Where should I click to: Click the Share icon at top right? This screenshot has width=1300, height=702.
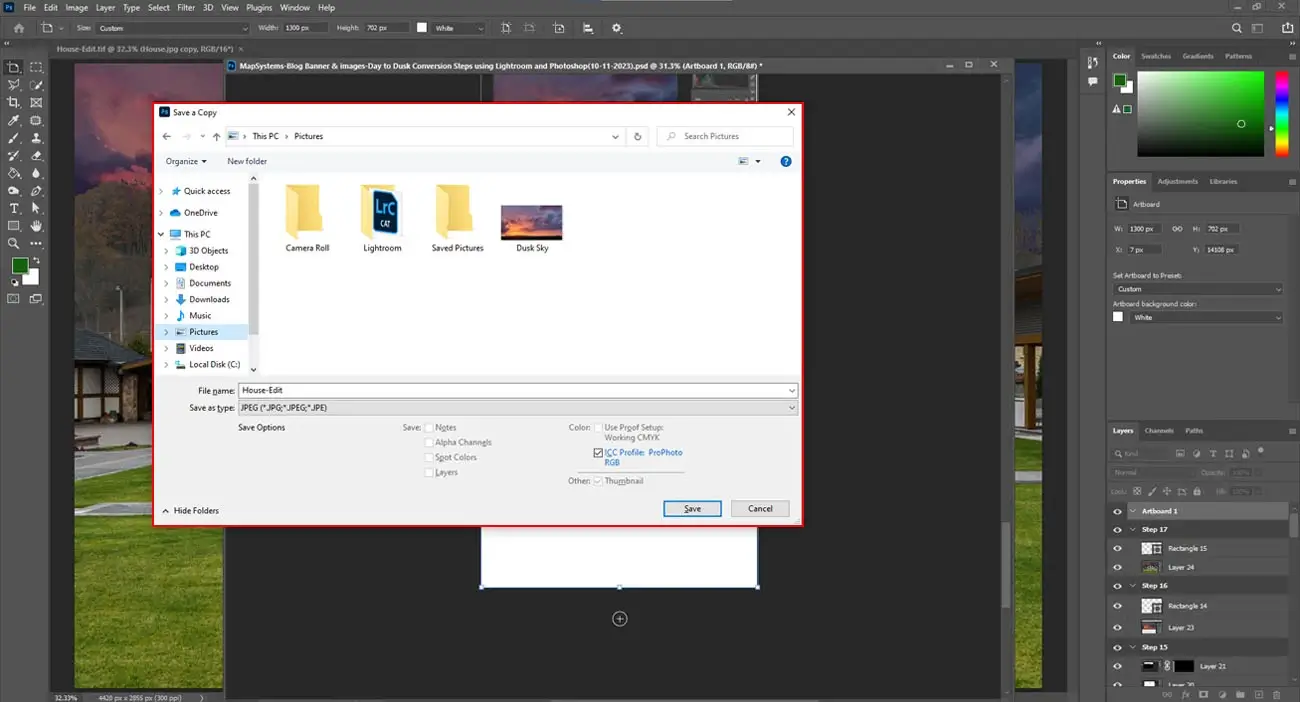pos(1285,28)
